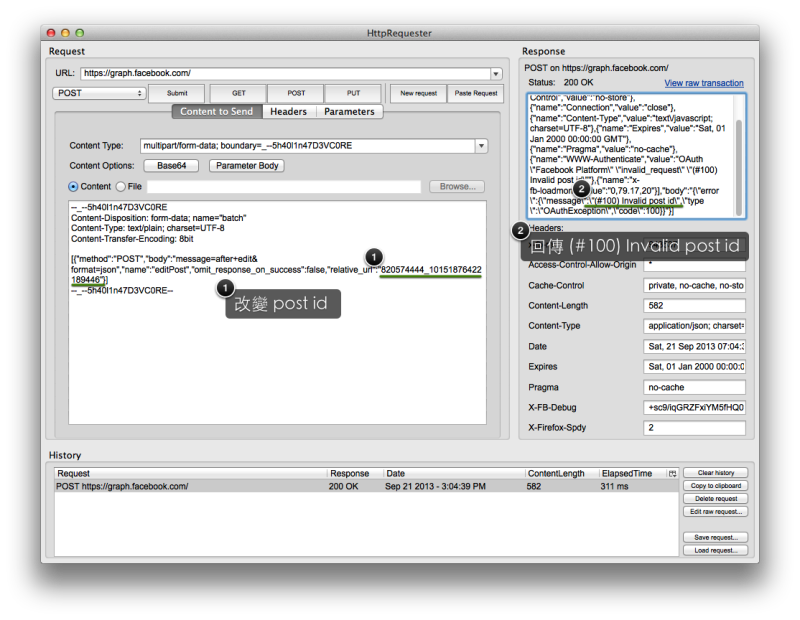Click the red window close button

point(51,33)
